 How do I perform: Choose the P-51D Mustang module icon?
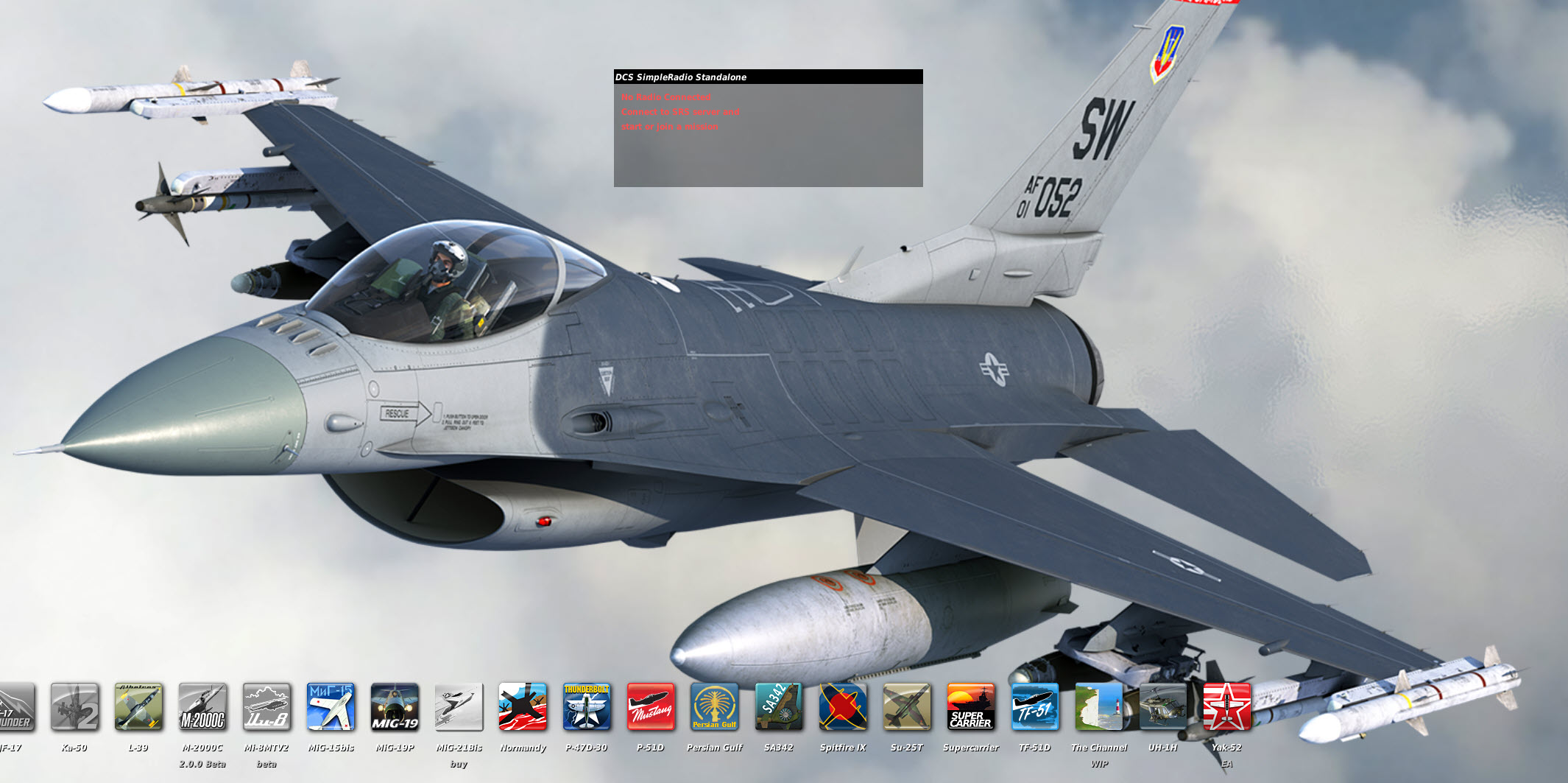click(x=651, y=707)
